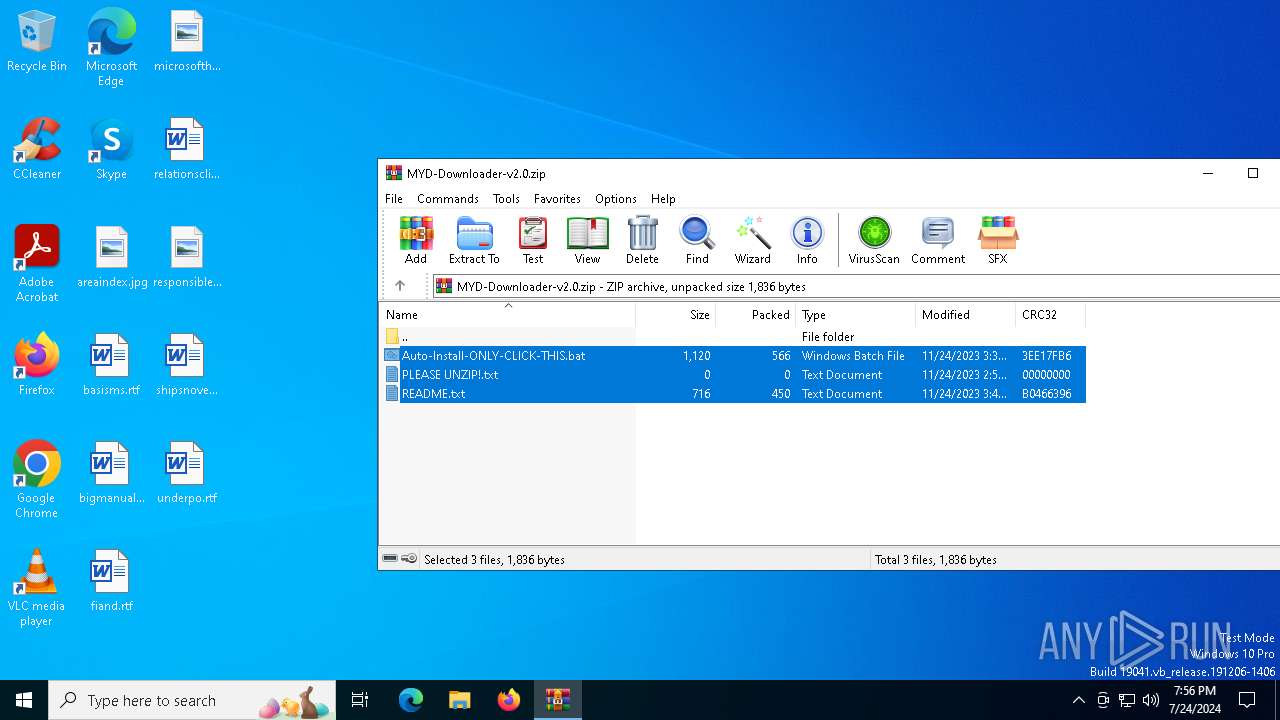Click the 'Selected 3 files' status text
Image resolution: width=1280 pixels, height=720 pixels.
tap(494, 560)
